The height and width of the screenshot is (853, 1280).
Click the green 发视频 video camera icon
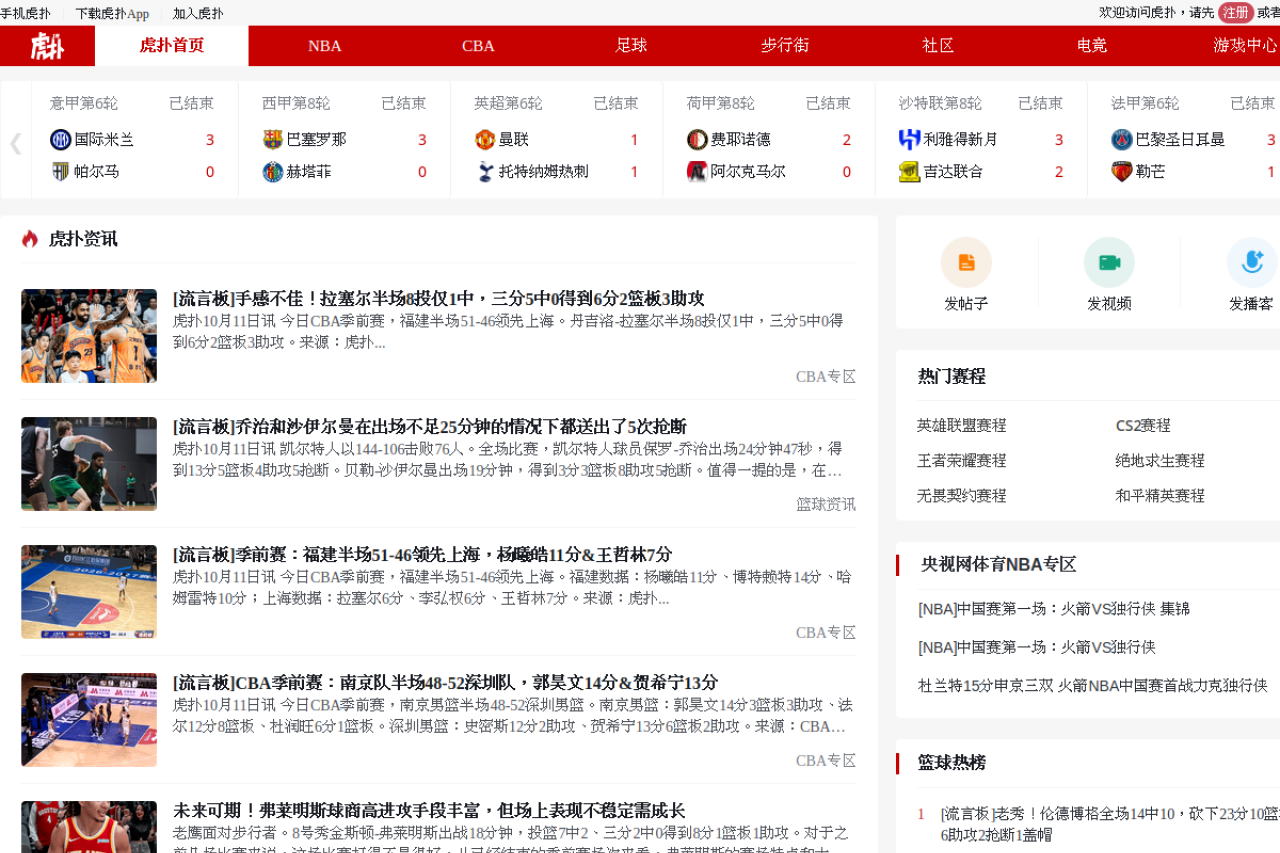point(1109,262)
